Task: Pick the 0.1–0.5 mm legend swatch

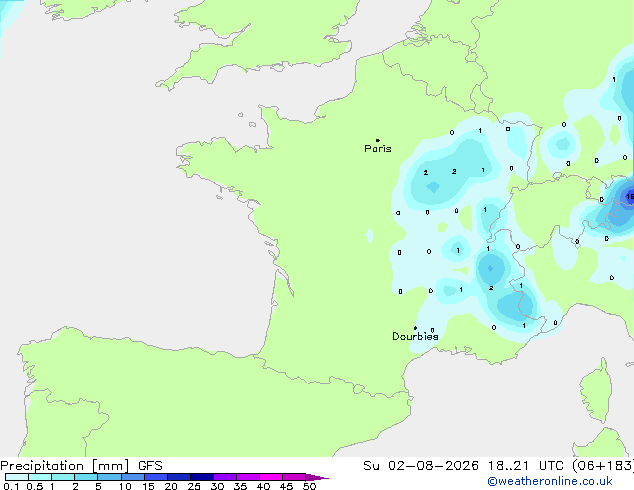Action: 17,477
